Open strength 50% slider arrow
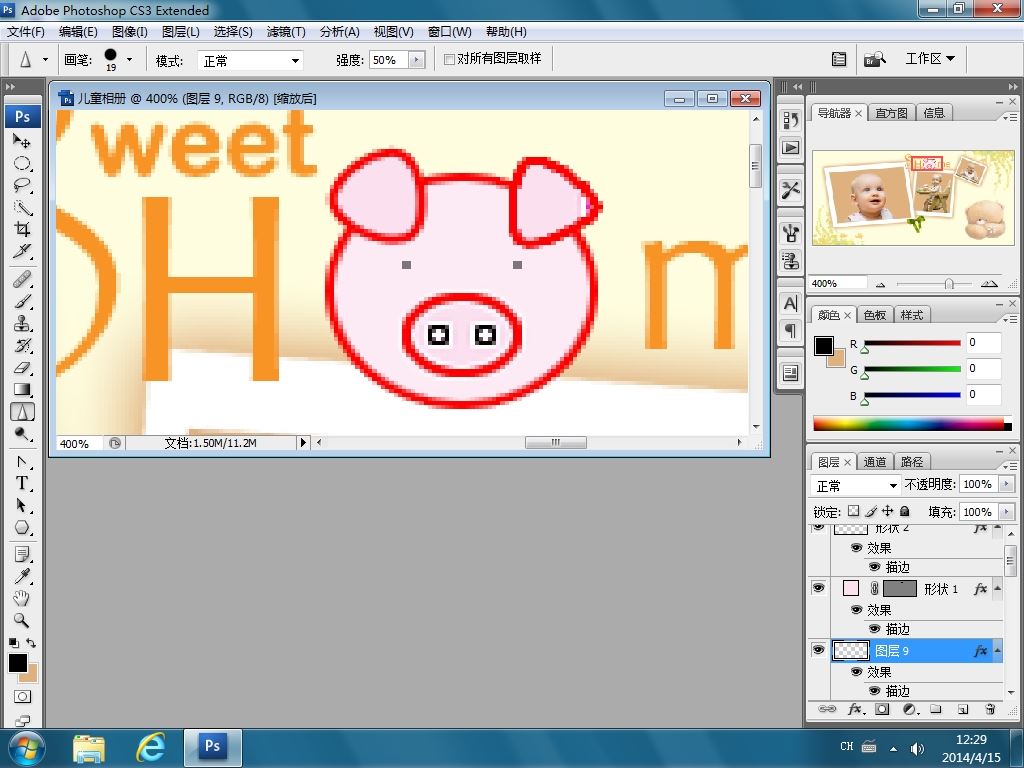The height and width of the screenshot is (768, 1024). tap(417, 60)
